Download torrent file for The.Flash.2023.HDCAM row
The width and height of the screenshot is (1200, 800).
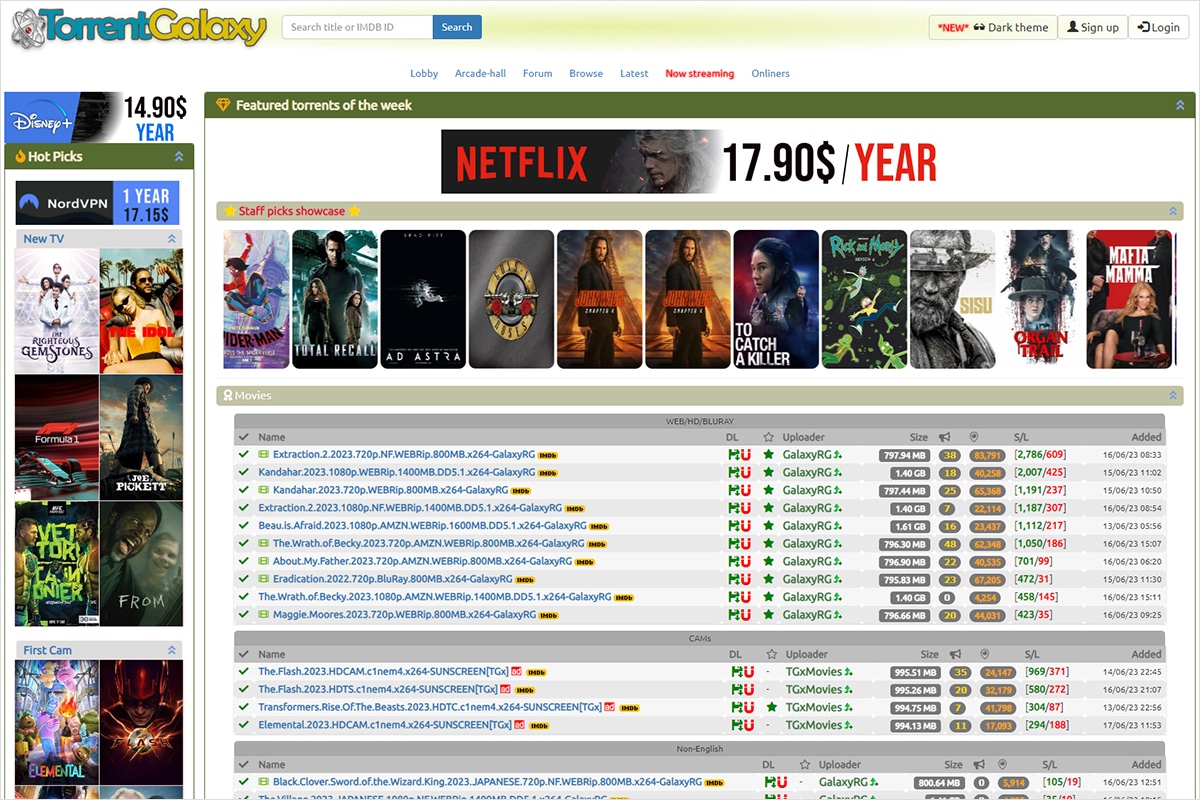click(x=737, y=672)
